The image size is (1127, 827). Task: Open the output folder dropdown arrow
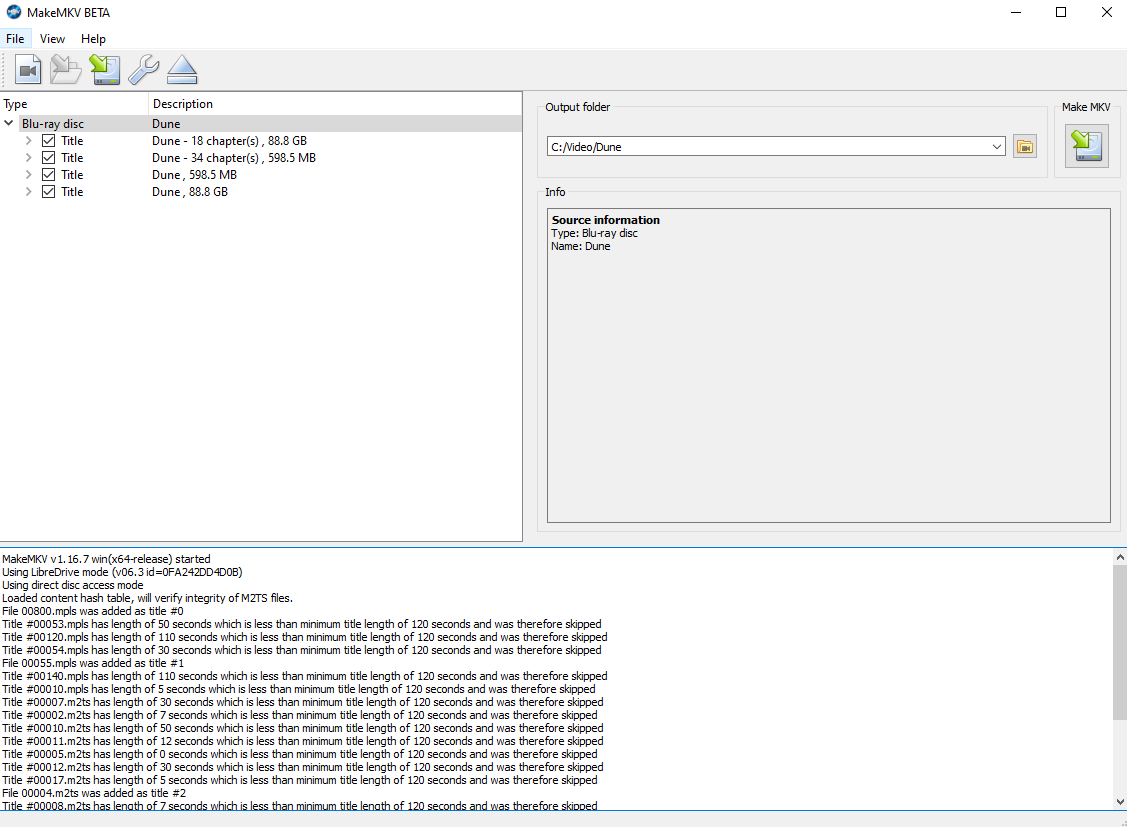tap(996, 147)
